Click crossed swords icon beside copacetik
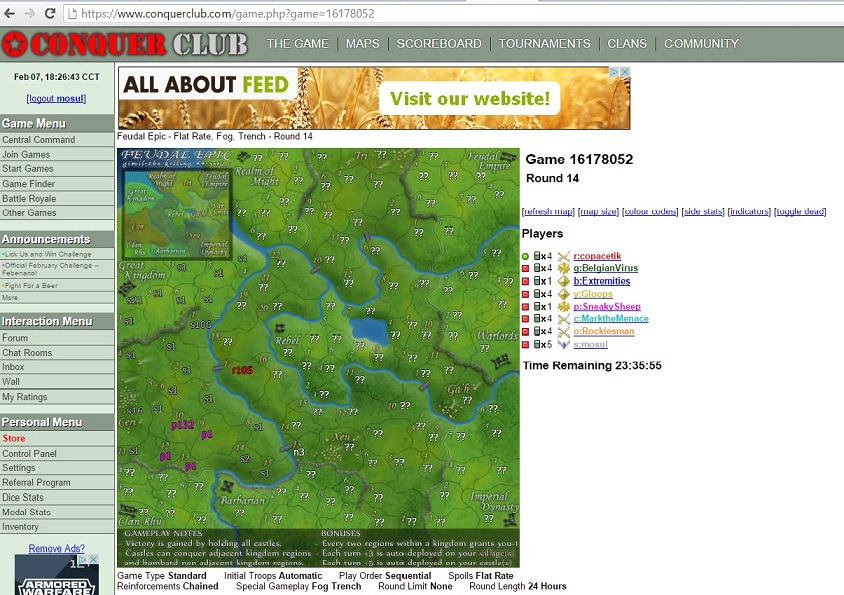This screenshot has height=595, width=844. (563, 256)
